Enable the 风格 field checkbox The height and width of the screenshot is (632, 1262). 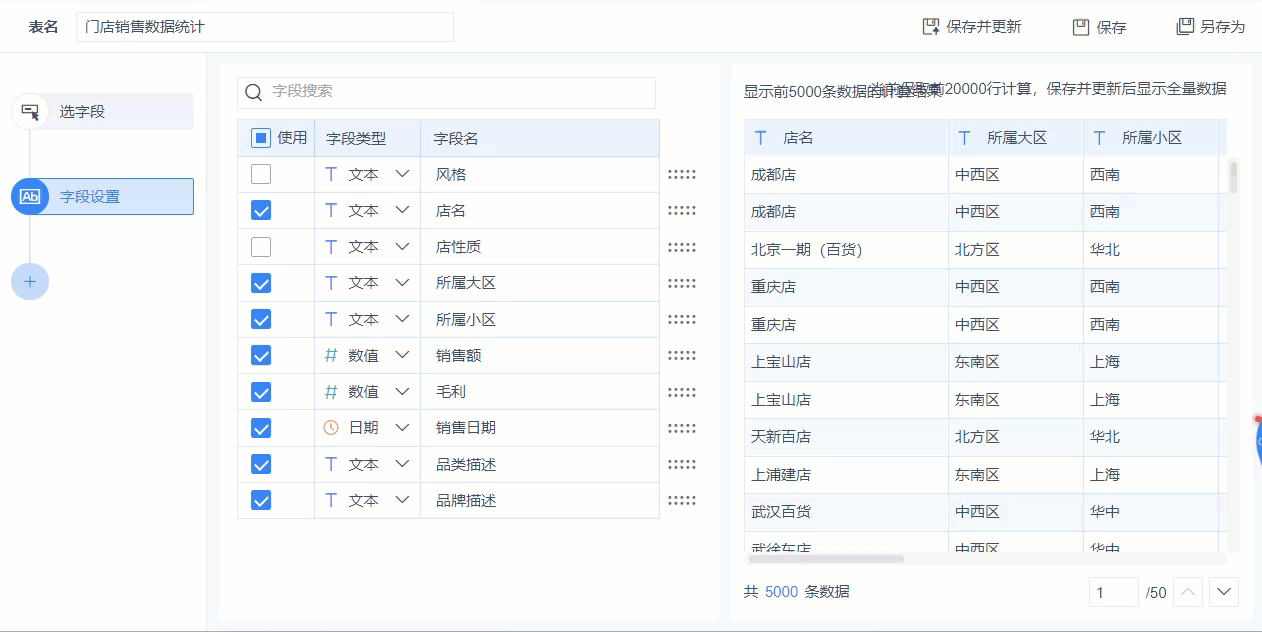[261, 174]
